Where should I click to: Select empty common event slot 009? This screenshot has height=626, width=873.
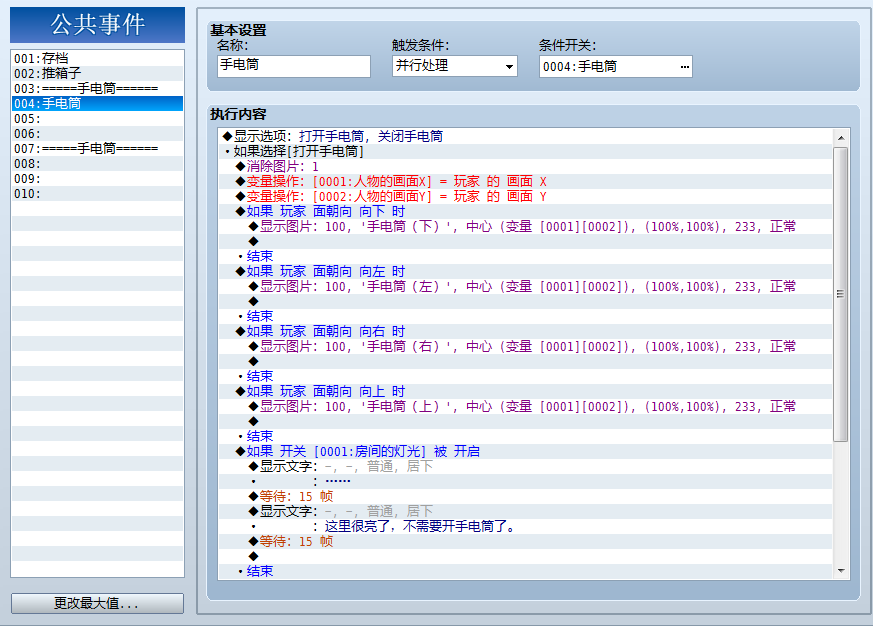(x=97, y=179)
